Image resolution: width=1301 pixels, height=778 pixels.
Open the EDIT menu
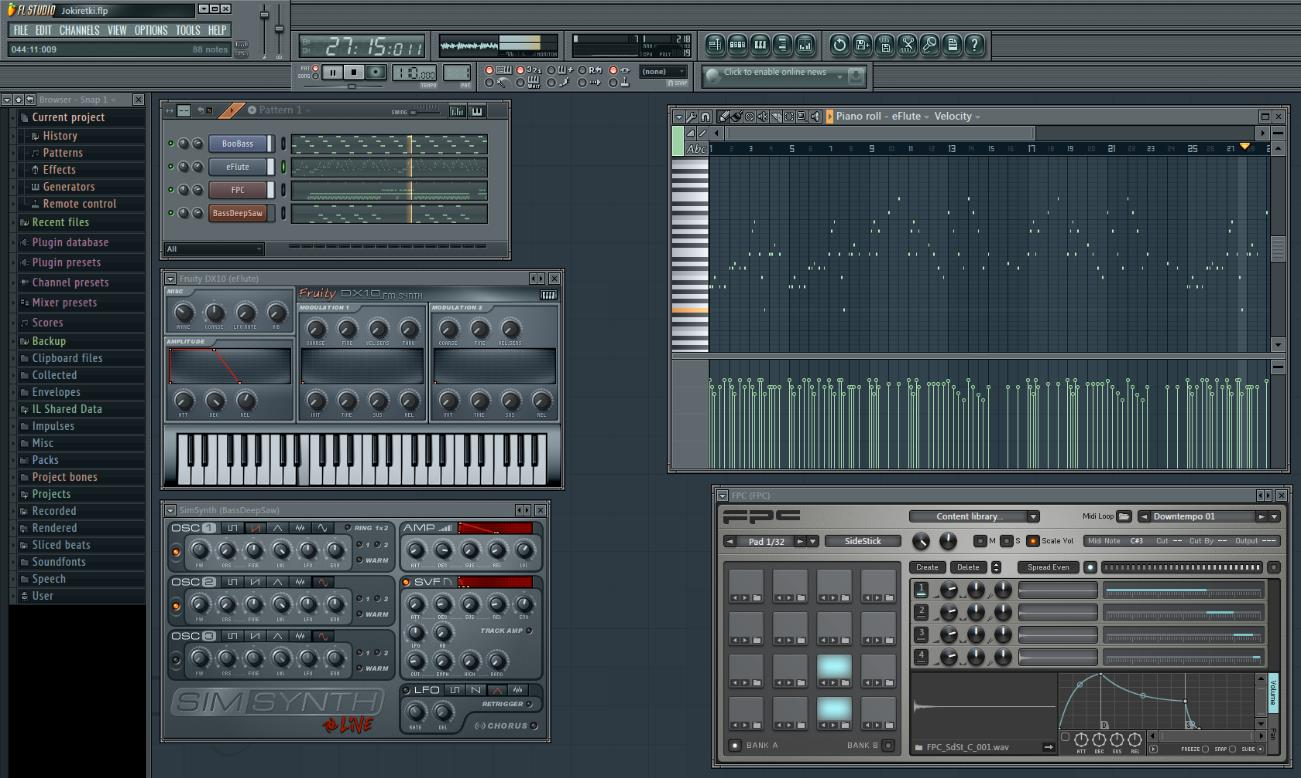(43, 30)
